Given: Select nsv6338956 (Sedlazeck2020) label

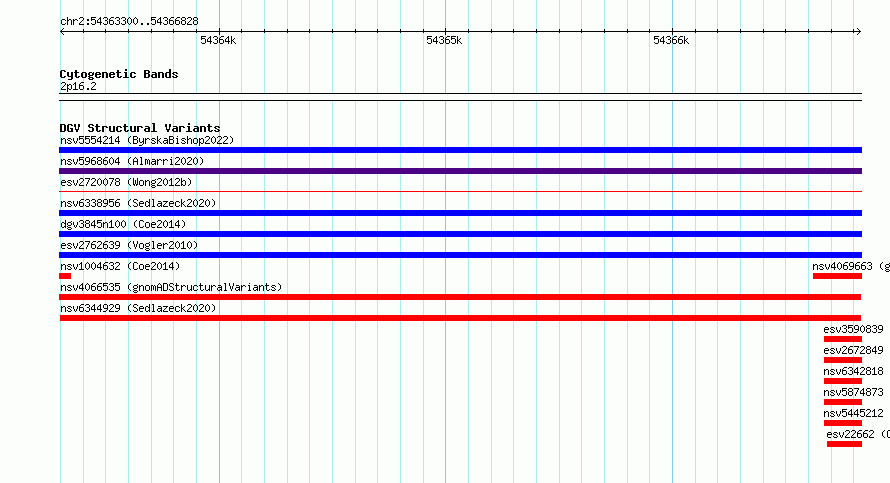Looking at the screenshot, I should pos(138,203).
